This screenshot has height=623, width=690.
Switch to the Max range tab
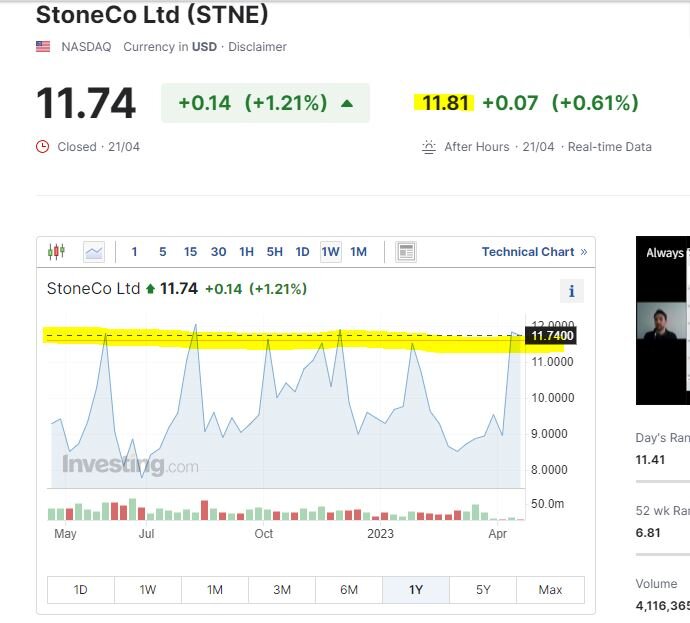[550, 590]
